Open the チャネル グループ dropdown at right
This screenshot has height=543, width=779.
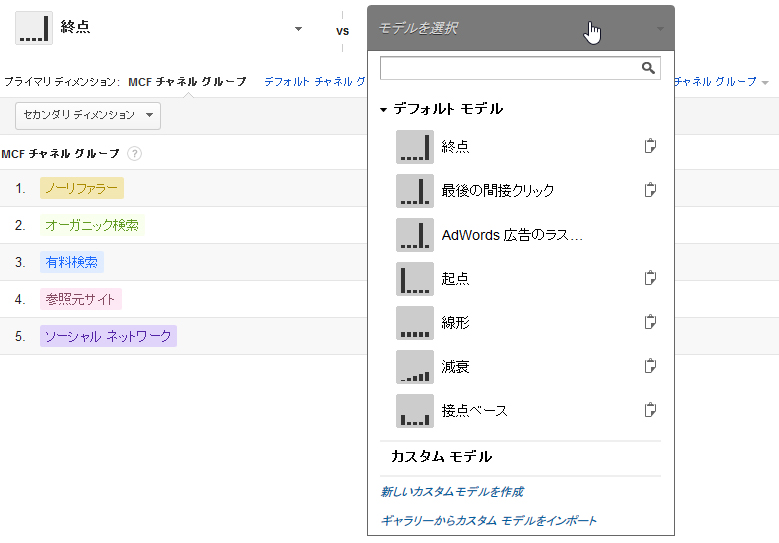tap(721, 82)
